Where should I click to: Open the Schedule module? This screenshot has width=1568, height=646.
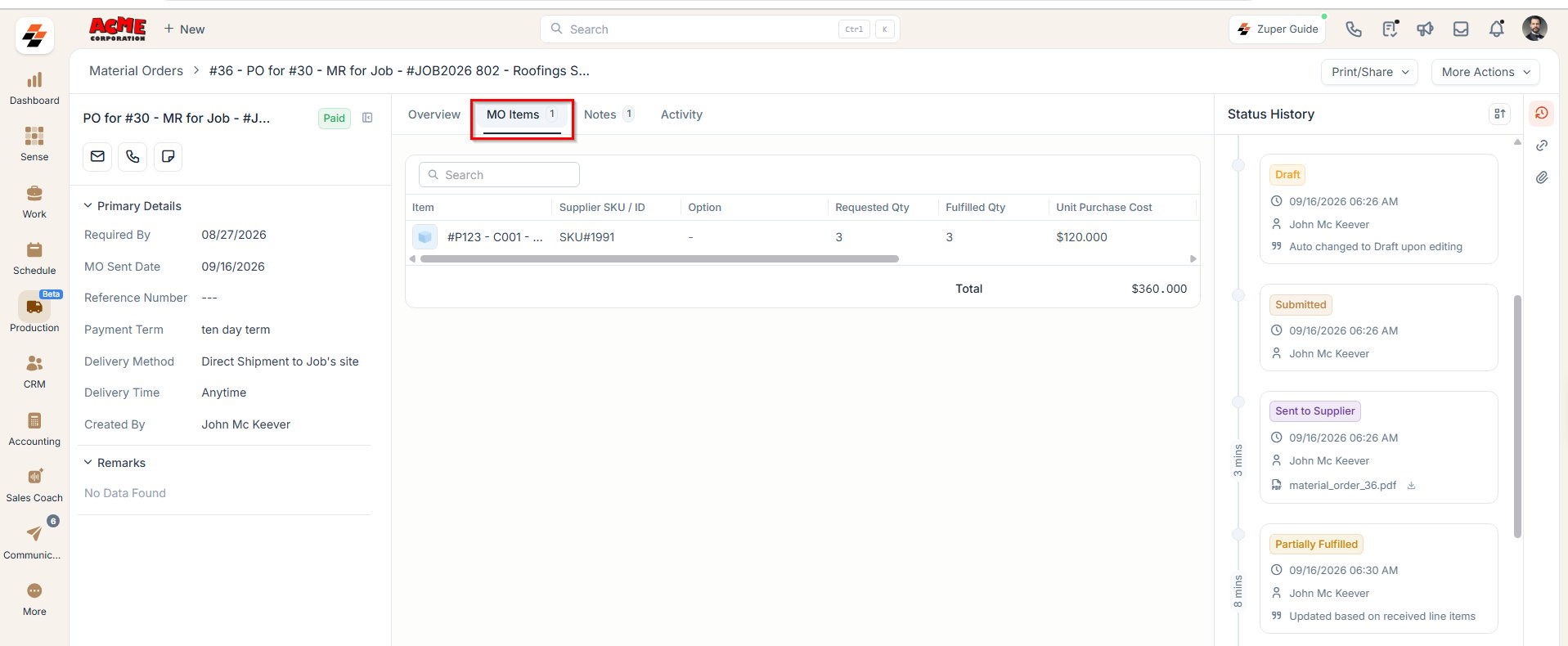34,250
